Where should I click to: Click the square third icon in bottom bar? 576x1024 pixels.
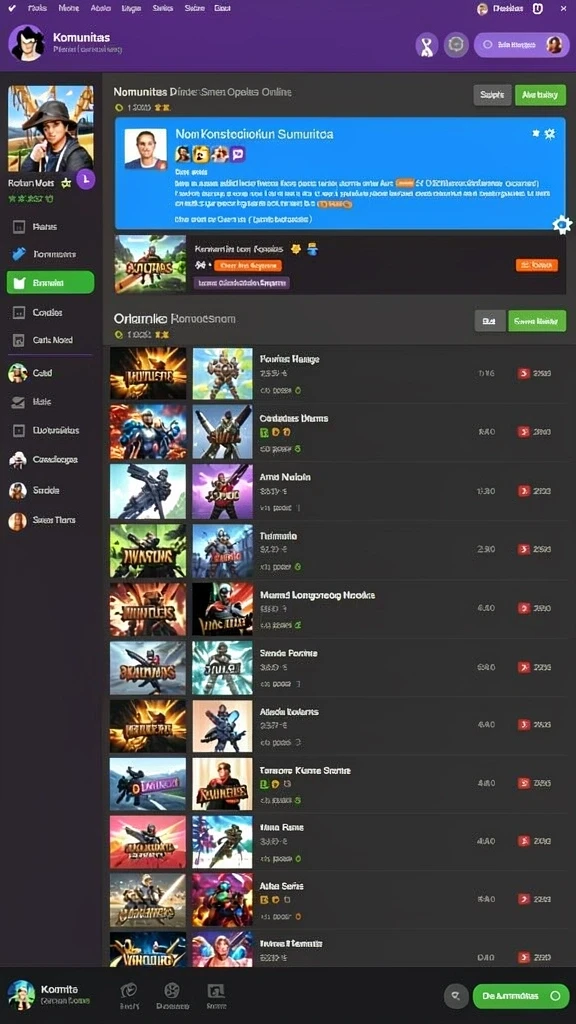(x=215, y=990)
